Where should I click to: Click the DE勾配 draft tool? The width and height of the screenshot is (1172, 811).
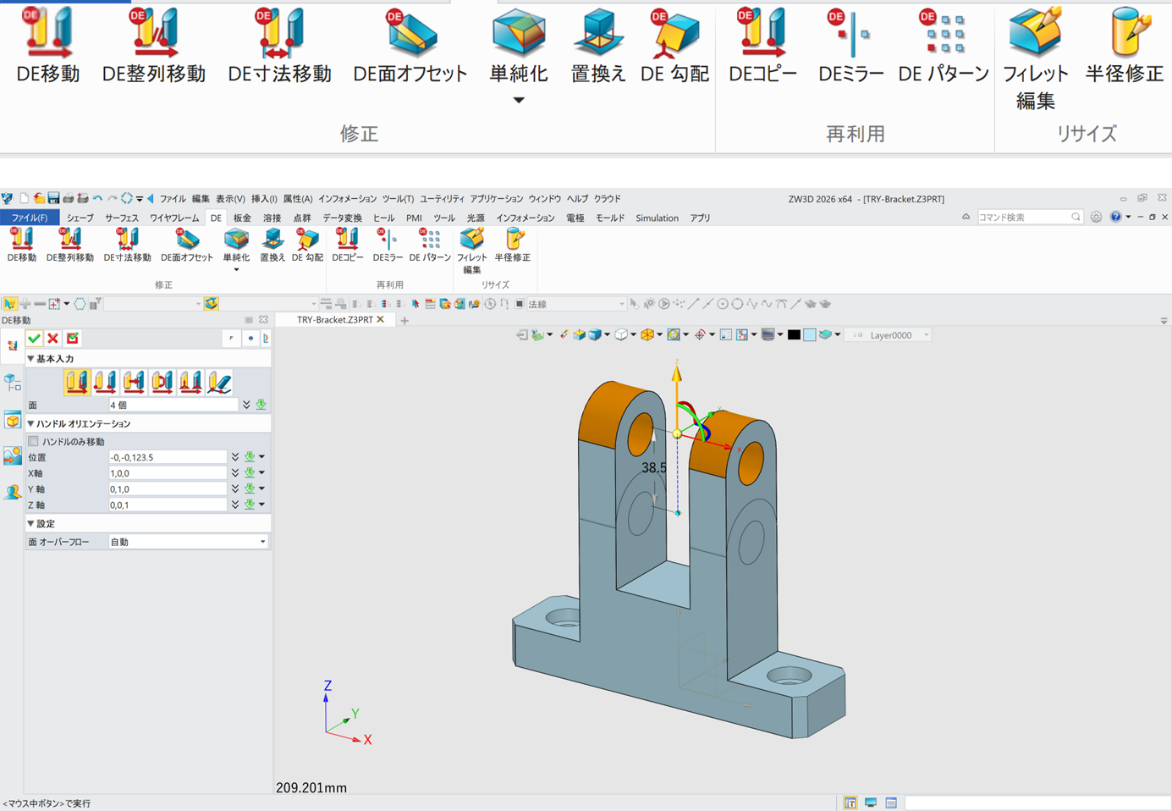305,243
